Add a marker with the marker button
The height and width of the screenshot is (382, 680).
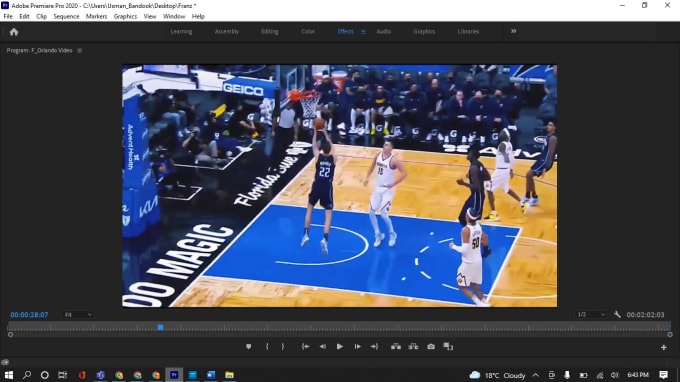[248, 346]
